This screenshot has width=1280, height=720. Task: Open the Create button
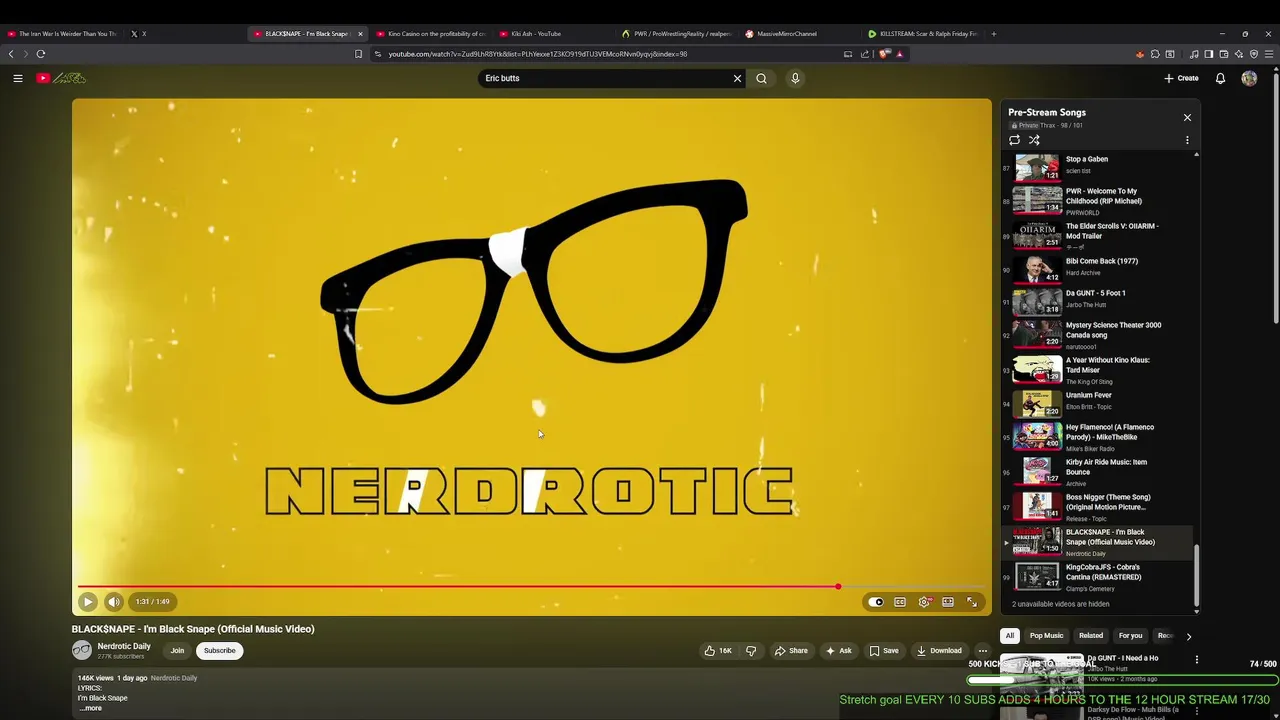1181,78
